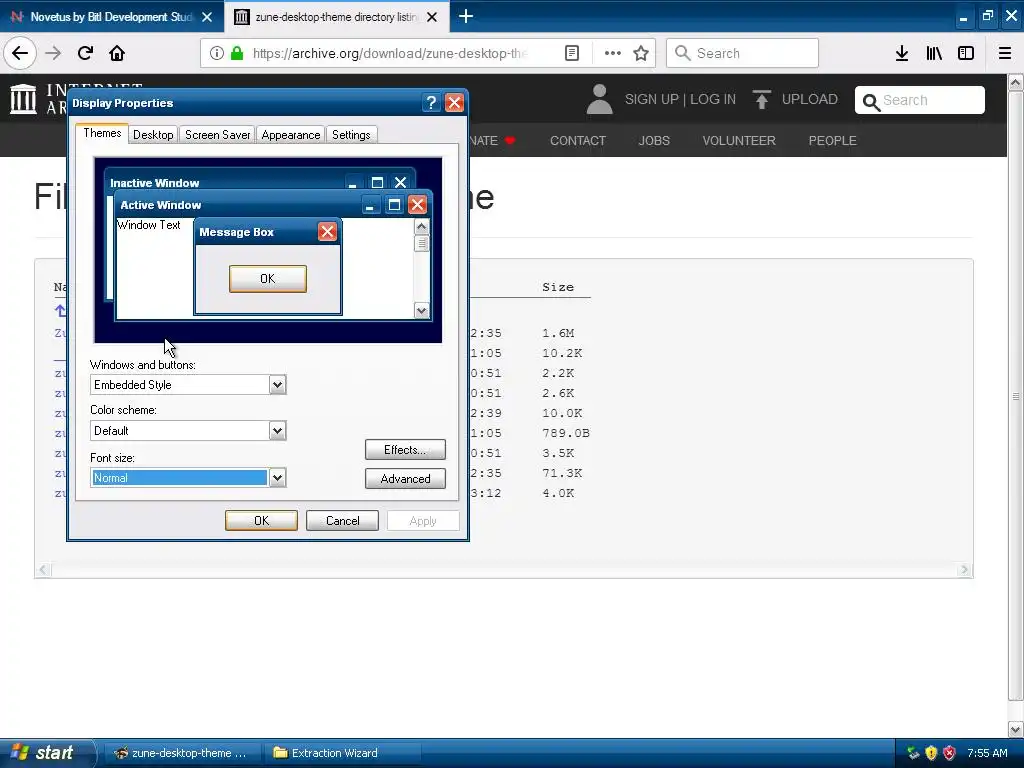Open the downloads arrow icon
This screenshot has height=768, width=1024.
pos(902,53)
